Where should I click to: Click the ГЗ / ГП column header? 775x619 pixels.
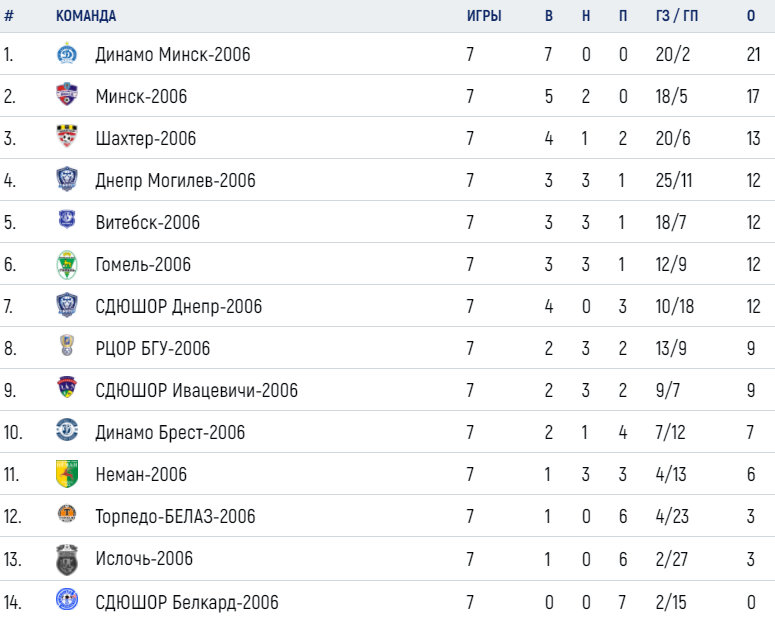(677, 16)
